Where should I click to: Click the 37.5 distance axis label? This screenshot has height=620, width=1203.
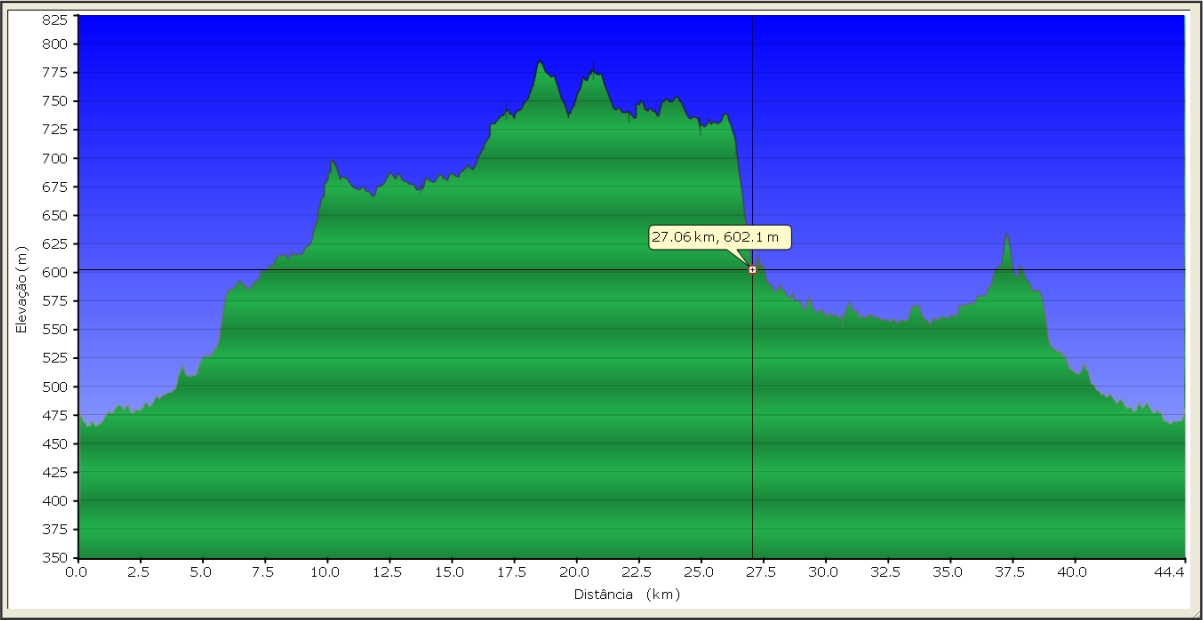(x=1011, y=573)
